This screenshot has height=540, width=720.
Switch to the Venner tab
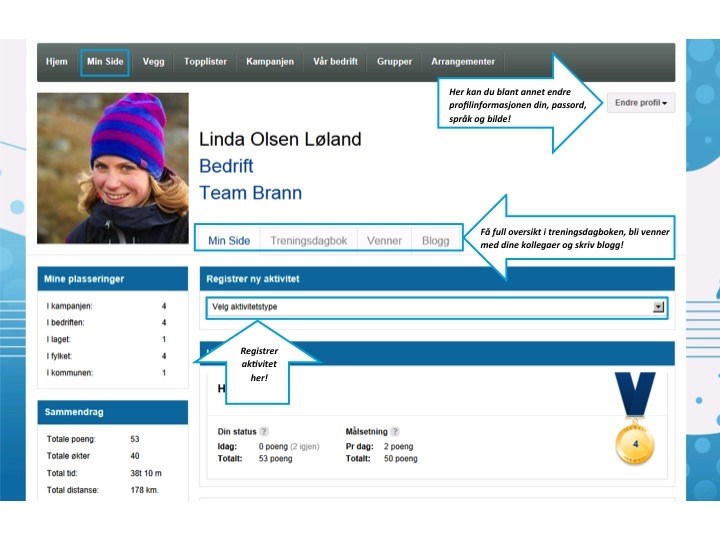(384, 241)
